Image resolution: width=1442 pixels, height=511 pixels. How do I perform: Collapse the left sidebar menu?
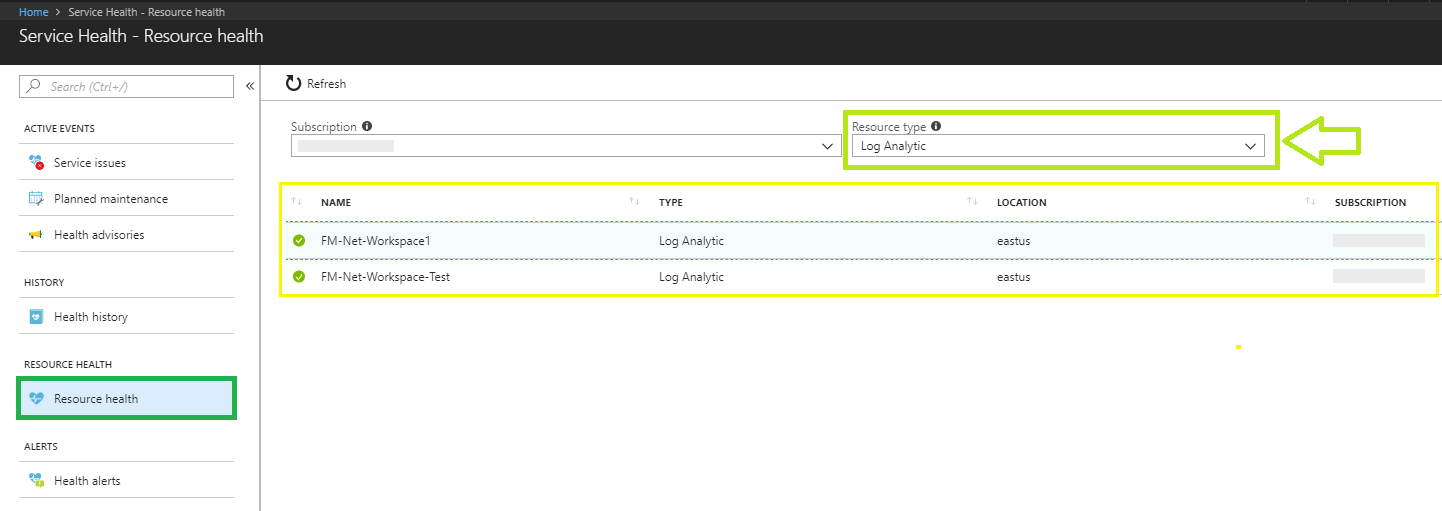click(x=250, y=87)
